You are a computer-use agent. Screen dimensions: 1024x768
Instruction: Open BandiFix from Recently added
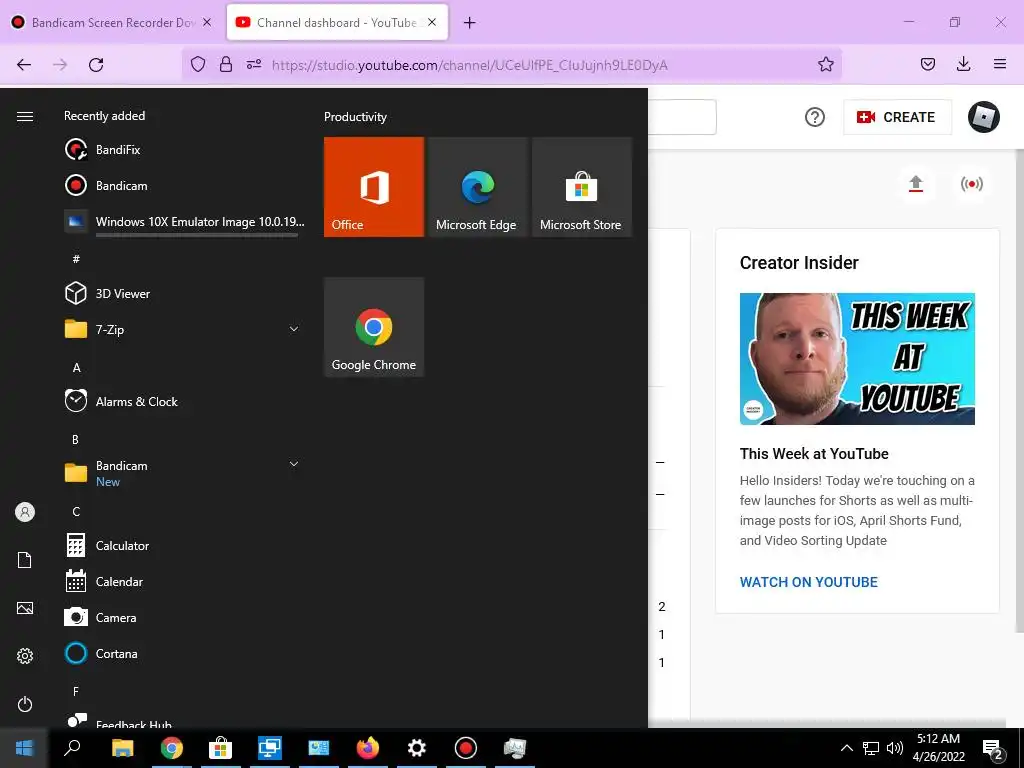(184, 150)
